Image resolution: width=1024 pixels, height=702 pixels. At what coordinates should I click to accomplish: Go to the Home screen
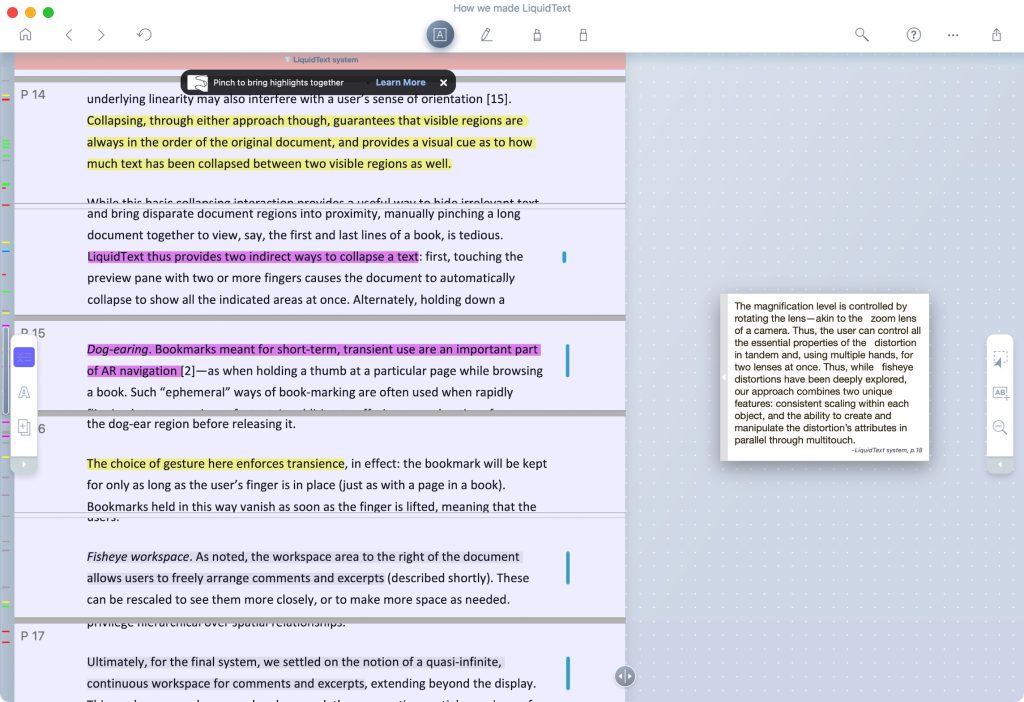(25, 35)
